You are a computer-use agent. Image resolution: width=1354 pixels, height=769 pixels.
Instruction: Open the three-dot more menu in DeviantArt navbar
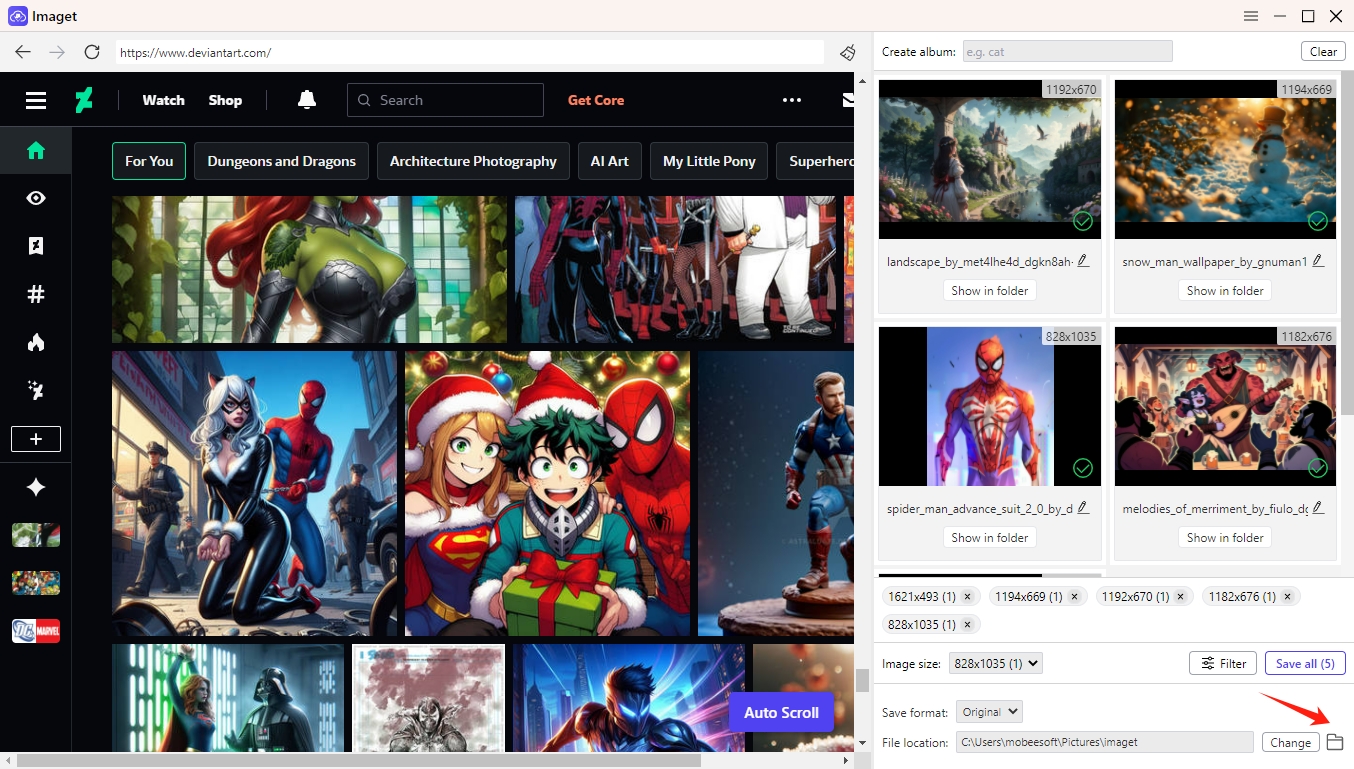point(792,100)
